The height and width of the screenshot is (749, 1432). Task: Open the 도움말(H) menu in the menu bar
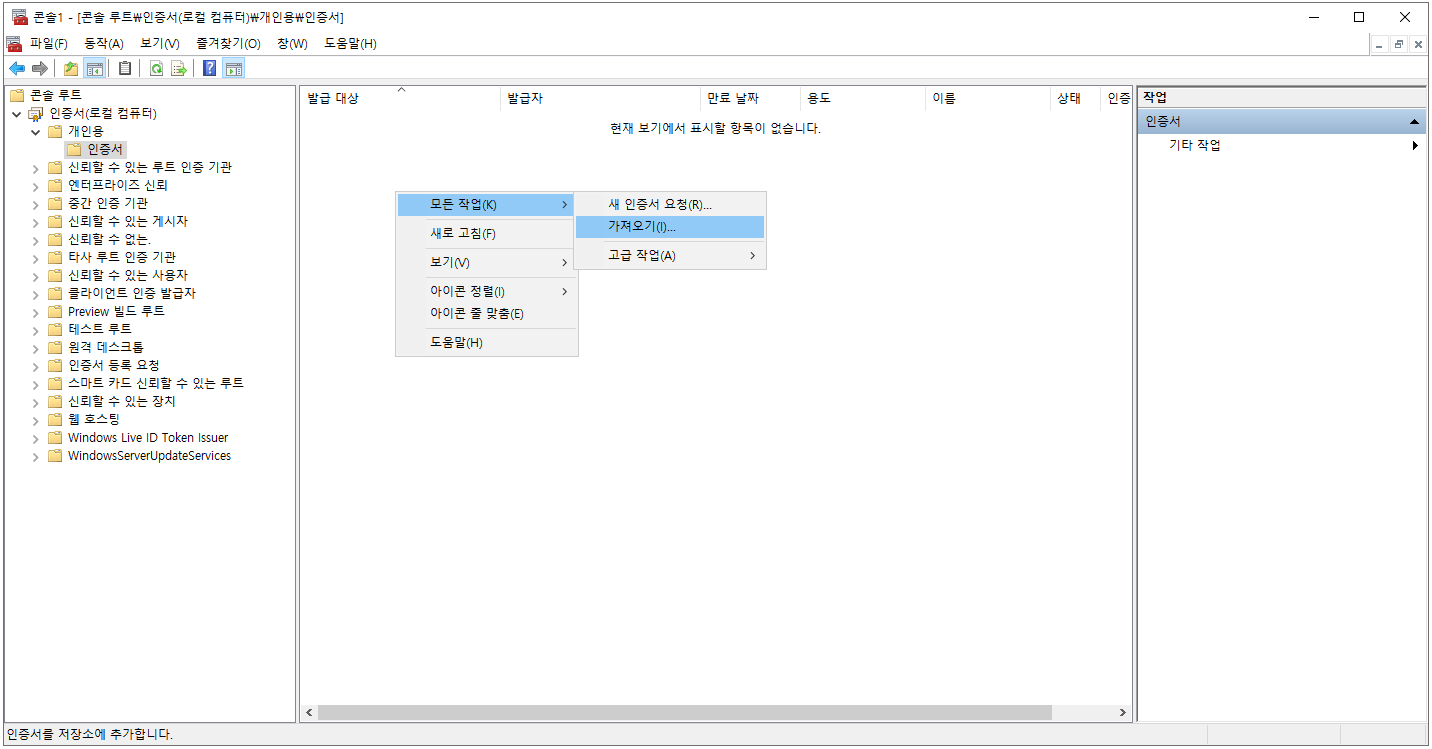tap(350, 43)
